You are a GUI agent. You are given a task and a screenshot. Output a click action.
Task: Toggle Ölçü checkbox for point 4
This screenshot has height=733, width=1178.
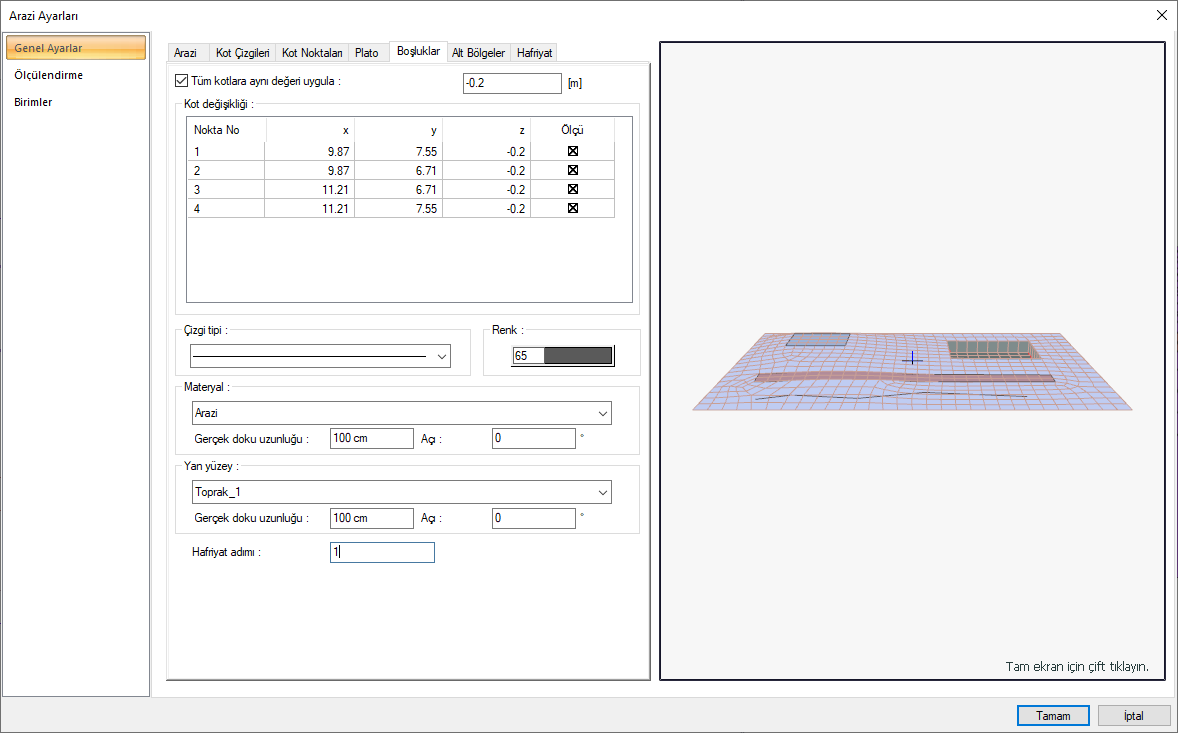[x=573, y=208]
